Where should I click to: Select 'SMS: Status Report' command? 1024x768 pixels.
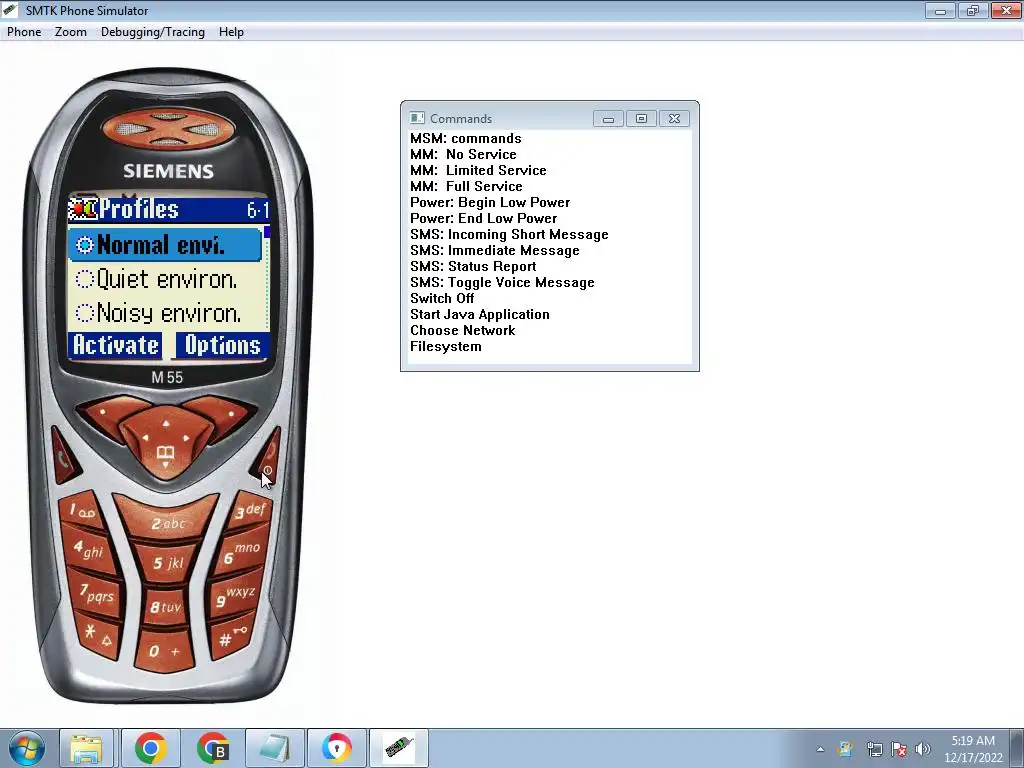473,266
